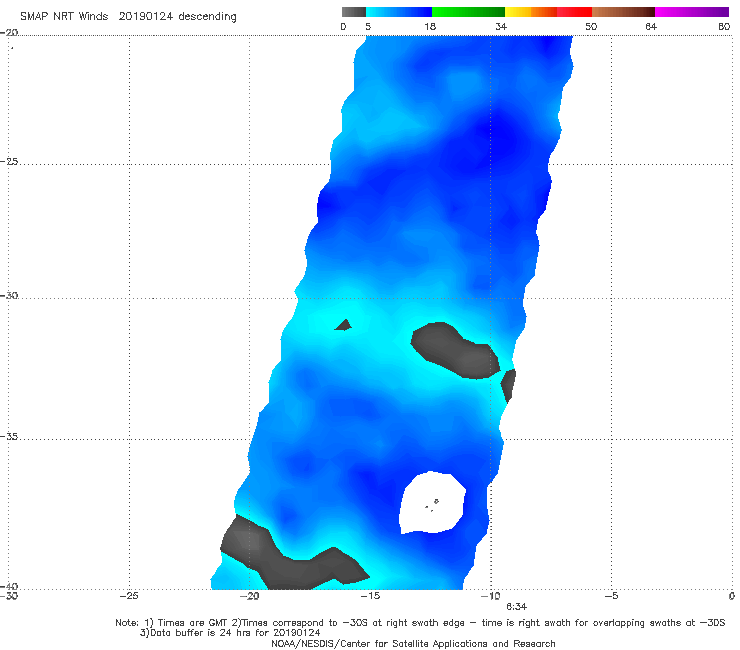
Task: Click the "34" label under the color bar
Action: [501, 27]
